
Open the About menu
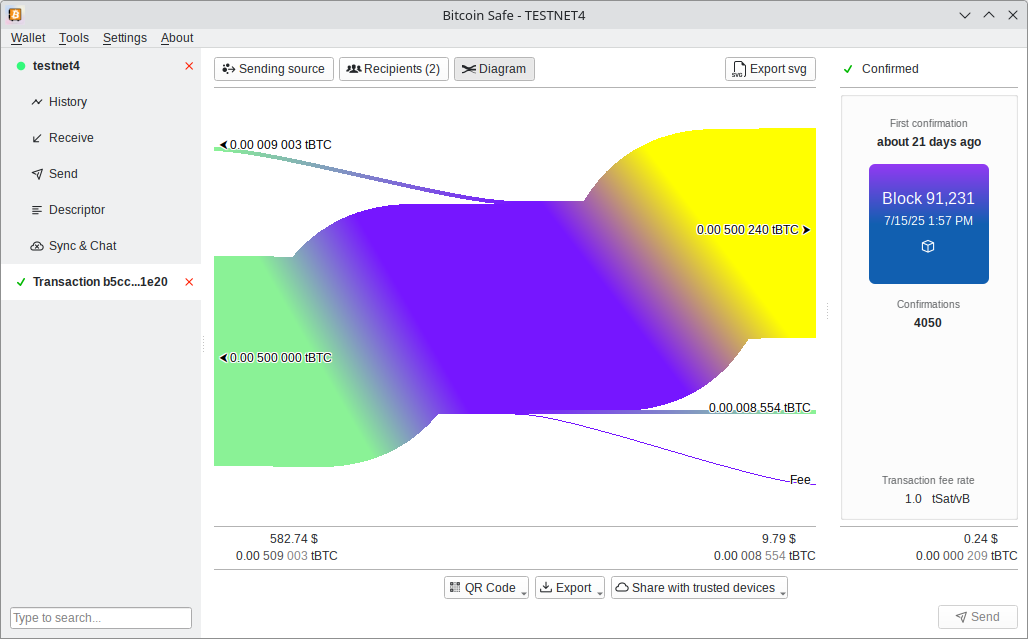pyautogui.click(x=177, y=38)
